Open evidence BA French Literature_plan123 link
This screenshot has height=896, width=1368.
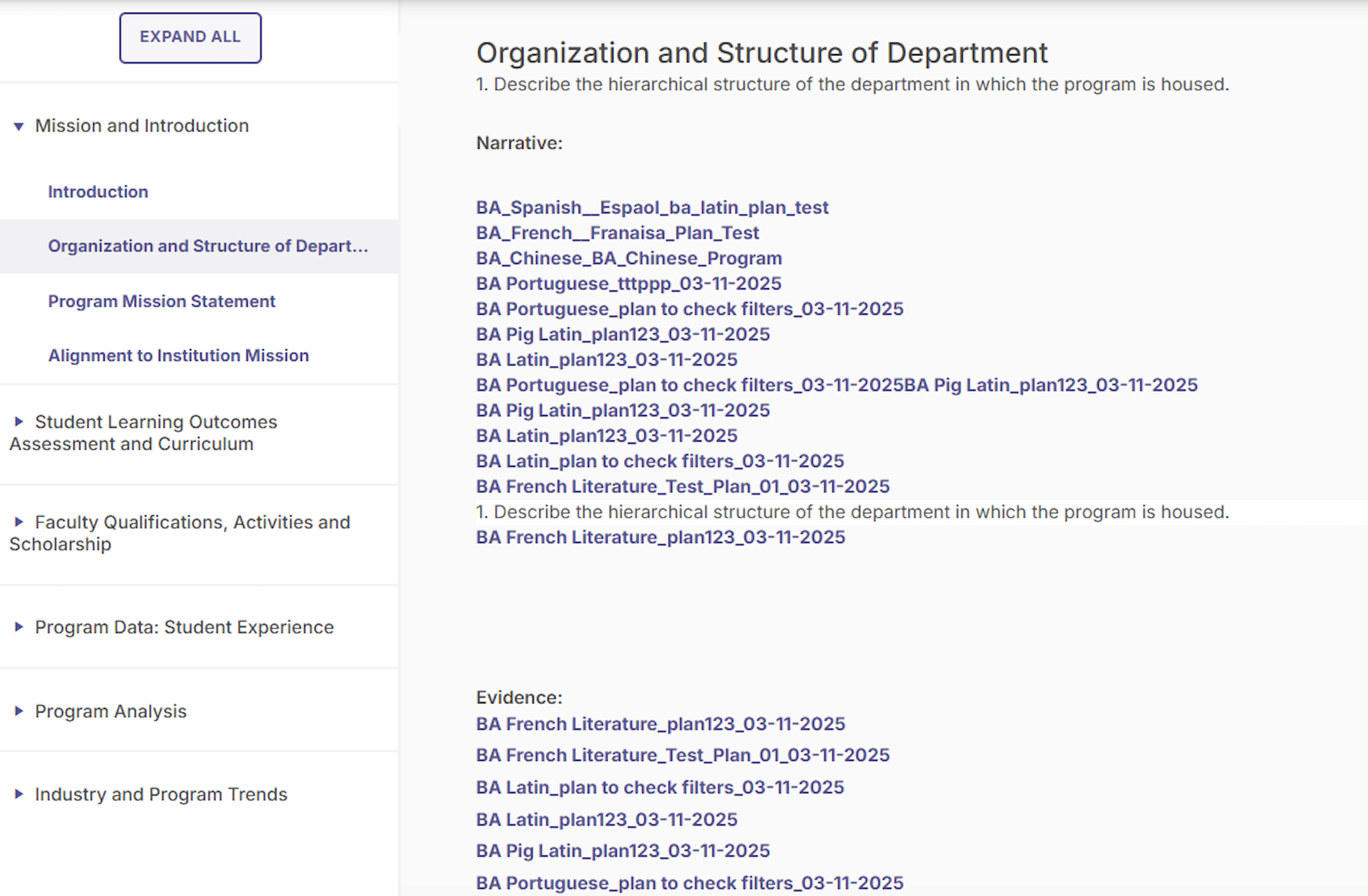click(660, 724)
